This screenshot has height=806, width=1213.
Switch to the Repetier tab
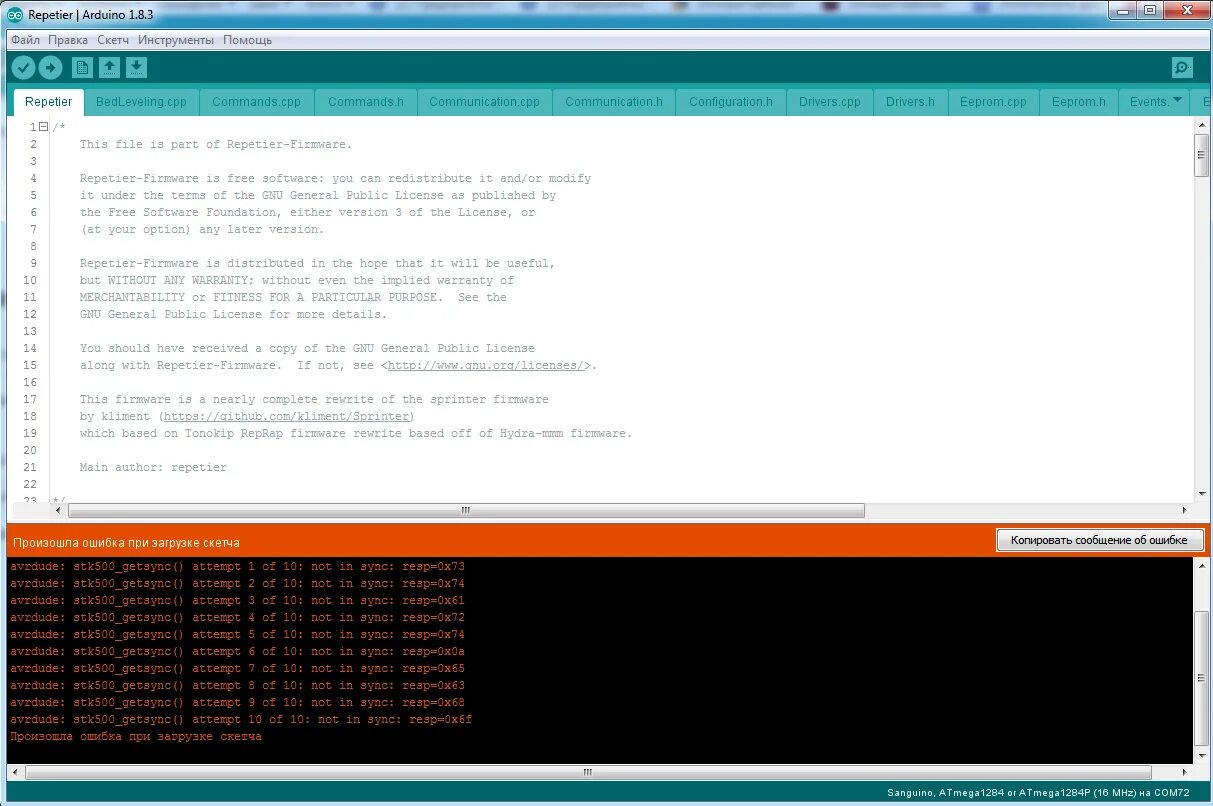[48, 102]
